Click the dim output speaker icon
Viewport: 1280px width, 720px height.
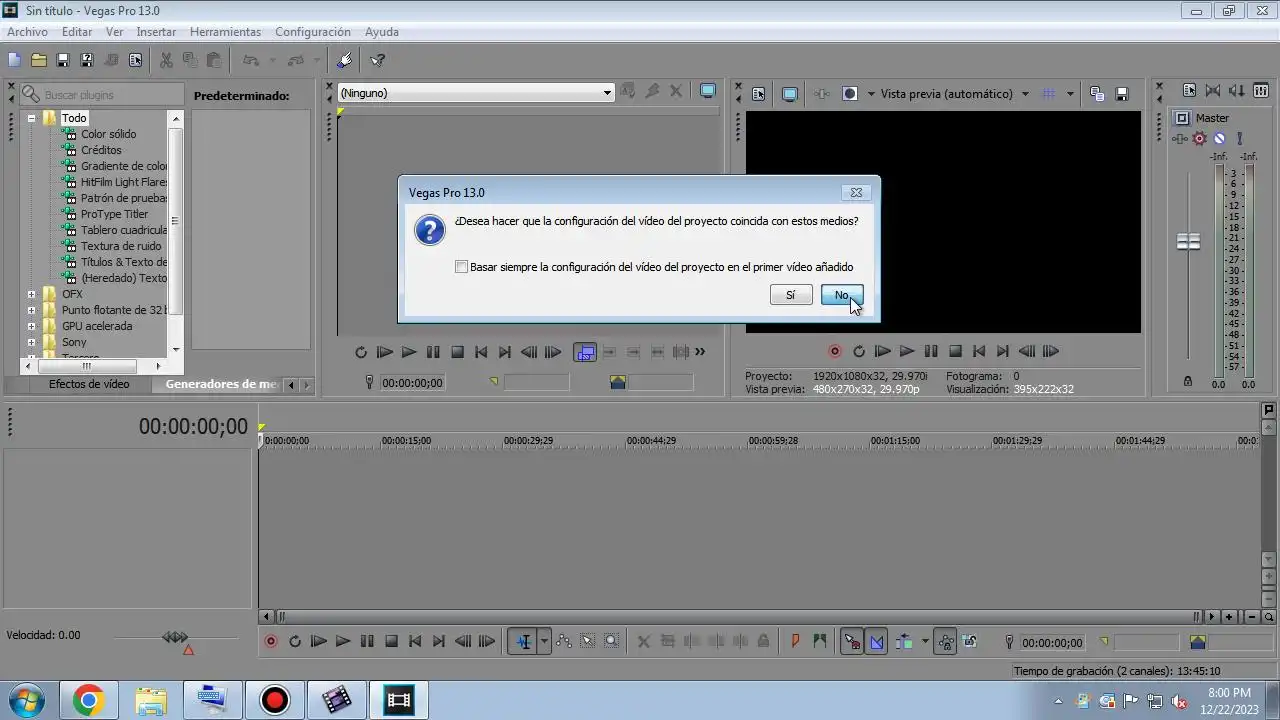click(x=1237, y=90)
